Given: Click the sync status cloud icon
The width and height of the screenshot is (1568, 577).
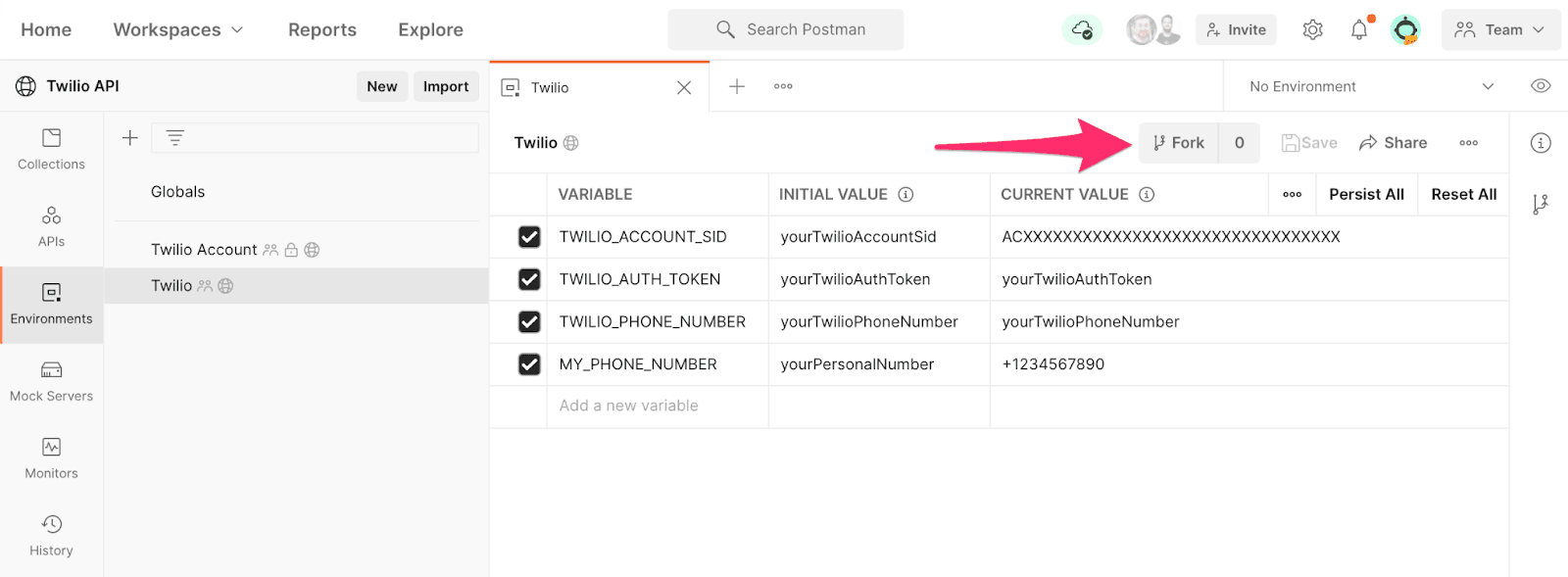Looking at the screenshot, I should pos(1082,29).
